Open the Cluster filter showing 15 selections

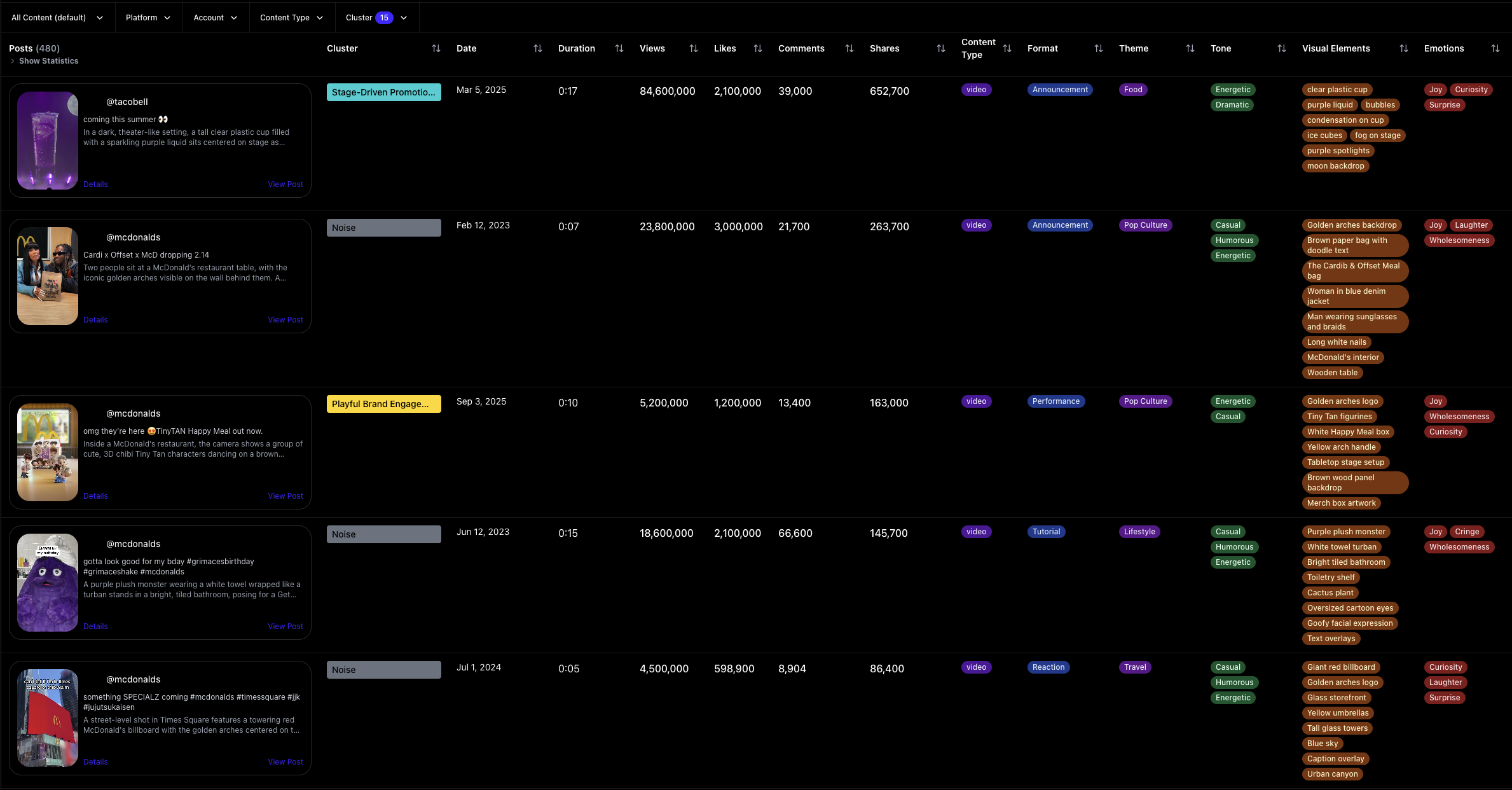[x=376, y=17]
